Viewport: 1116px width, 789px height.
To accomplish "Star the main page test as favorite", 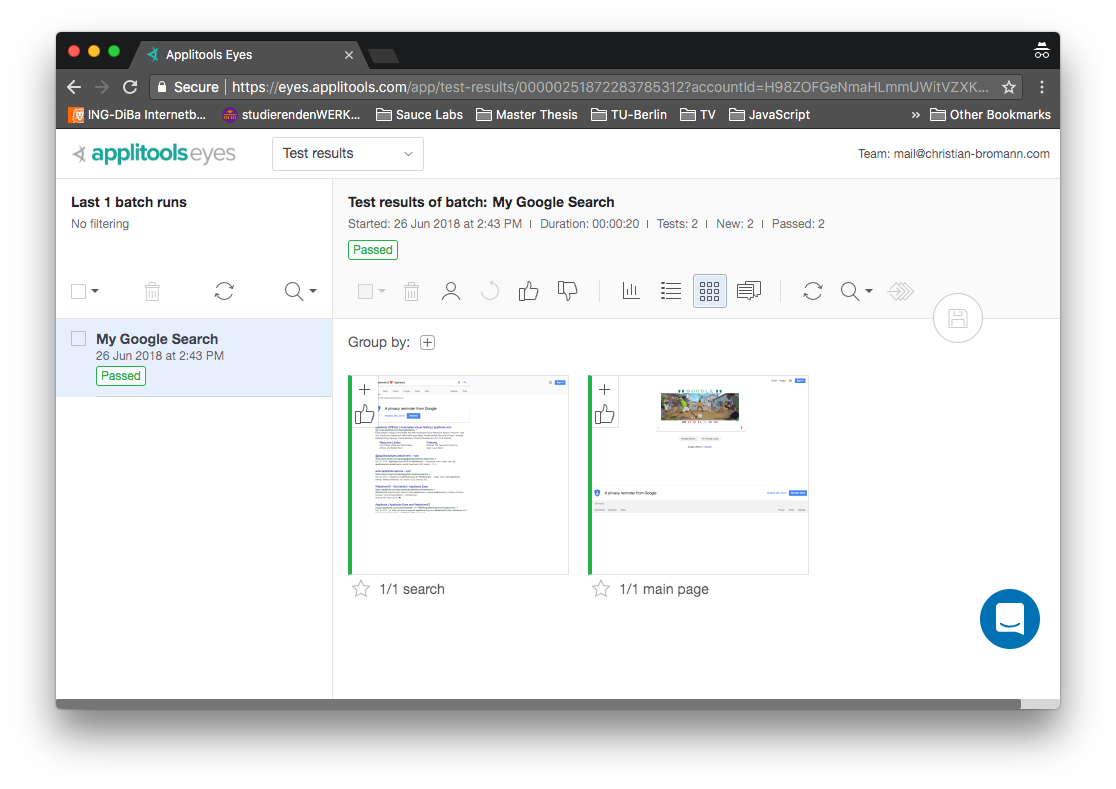I will tap(600, 589).
